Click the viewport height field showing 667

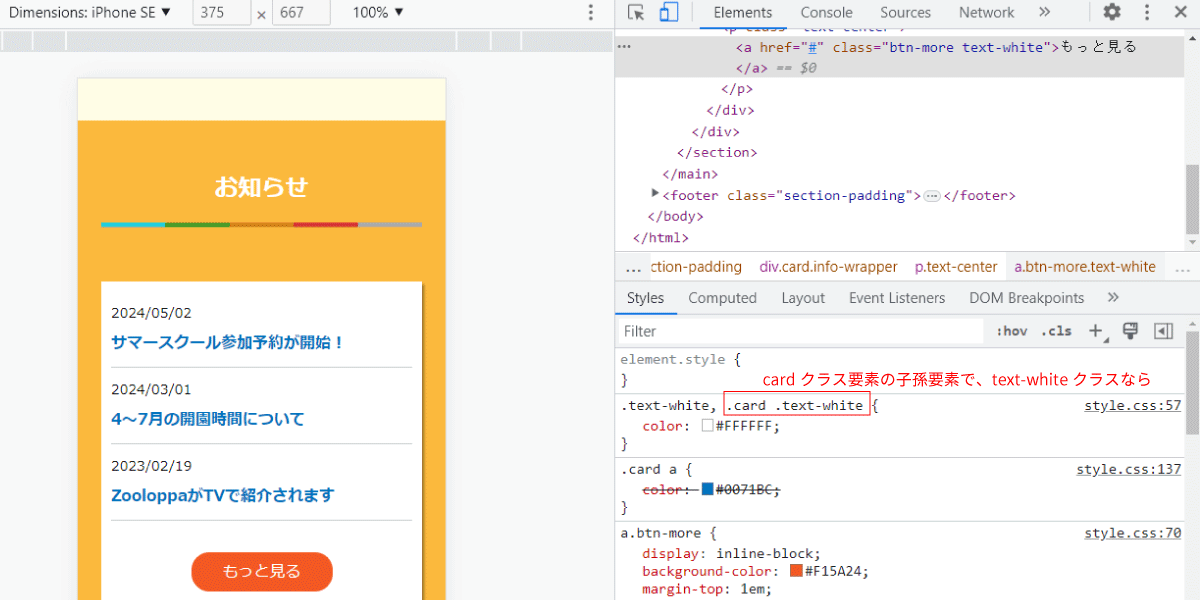[301, 13]
